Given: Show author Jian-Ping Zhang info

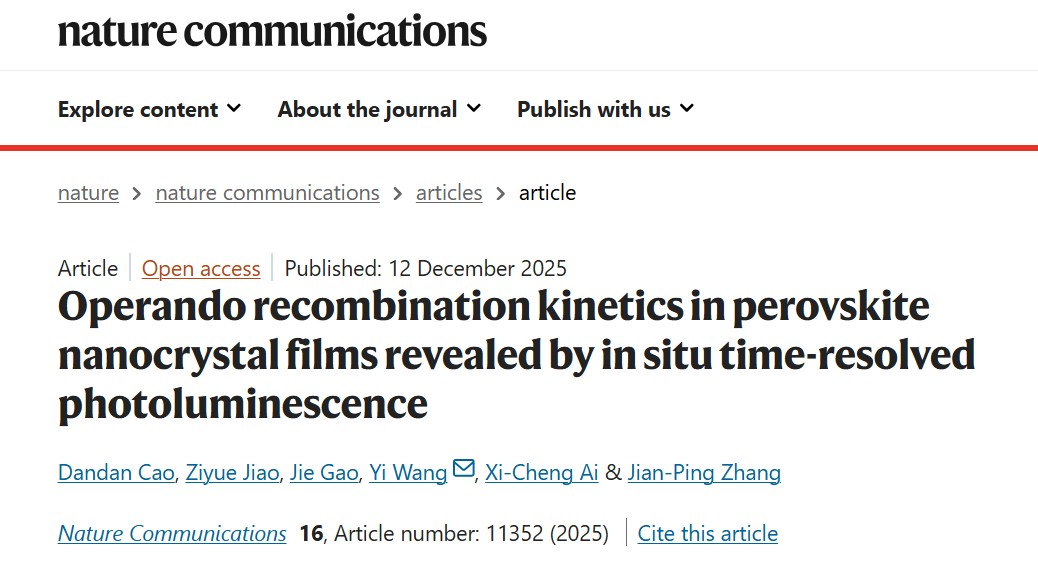Looking at the screenshot, I should 704,473.
